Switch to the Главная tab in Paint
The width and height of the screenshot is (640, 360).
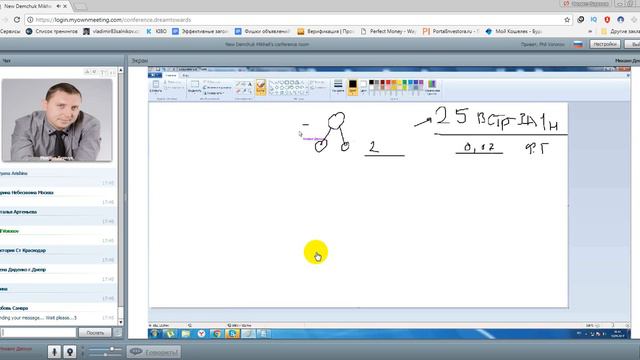pyautogui.click(x=171, y=75)
